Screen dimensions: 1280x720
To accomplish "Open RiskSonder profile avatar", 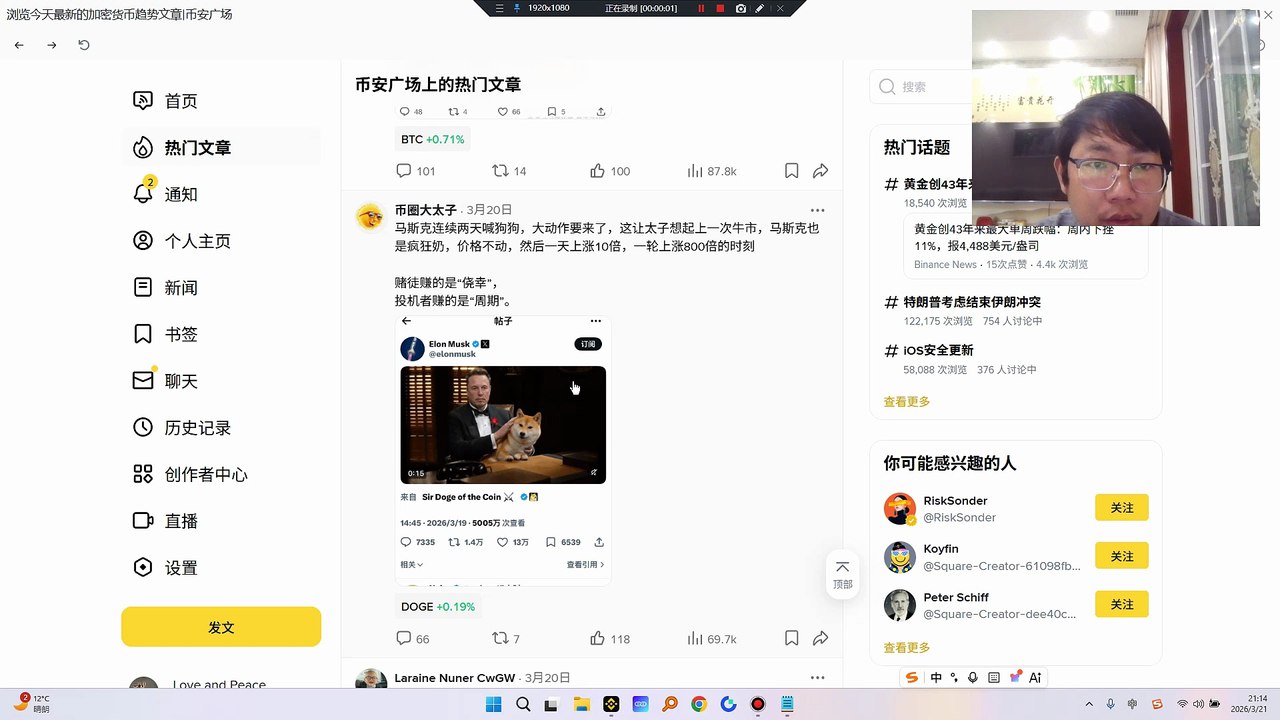I will click(x=900, y=509).
